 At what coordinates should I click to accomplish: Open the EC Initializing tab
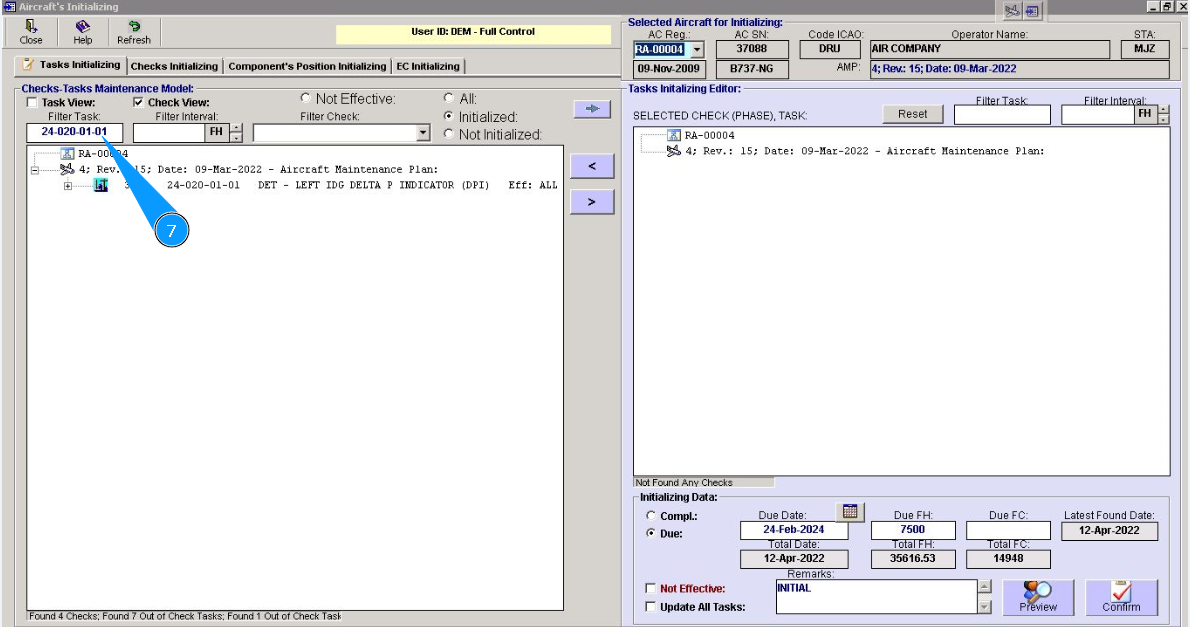point(428,66)
